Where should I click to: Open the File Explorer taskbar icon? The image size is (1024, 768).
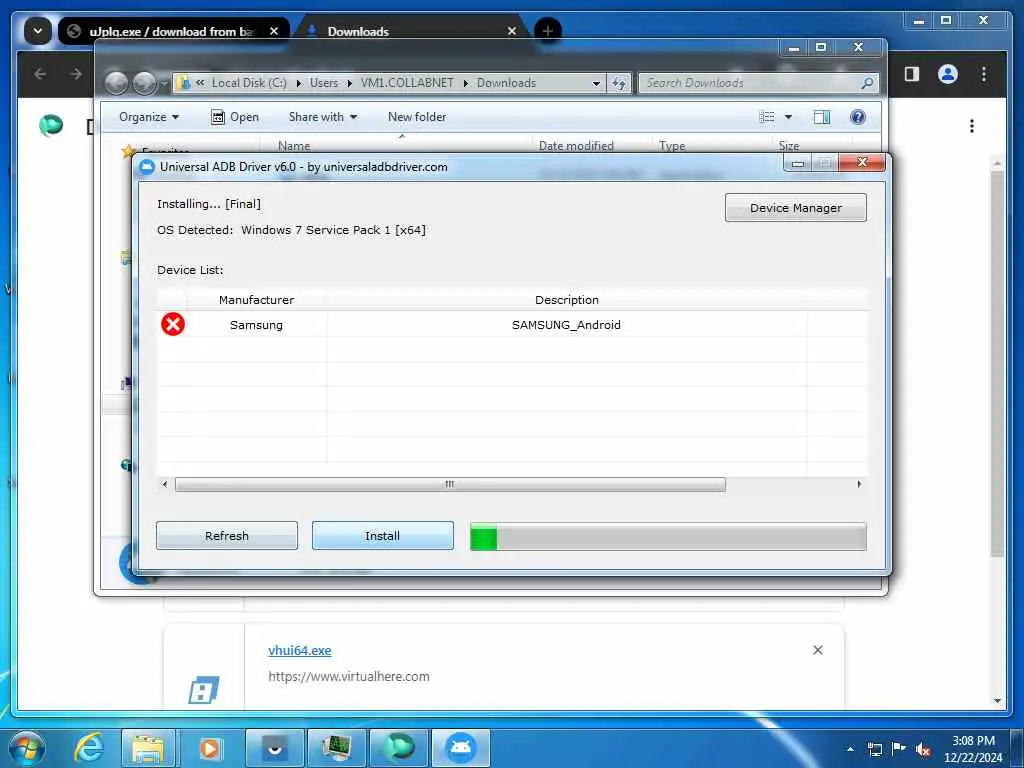[x=148, y=748]
